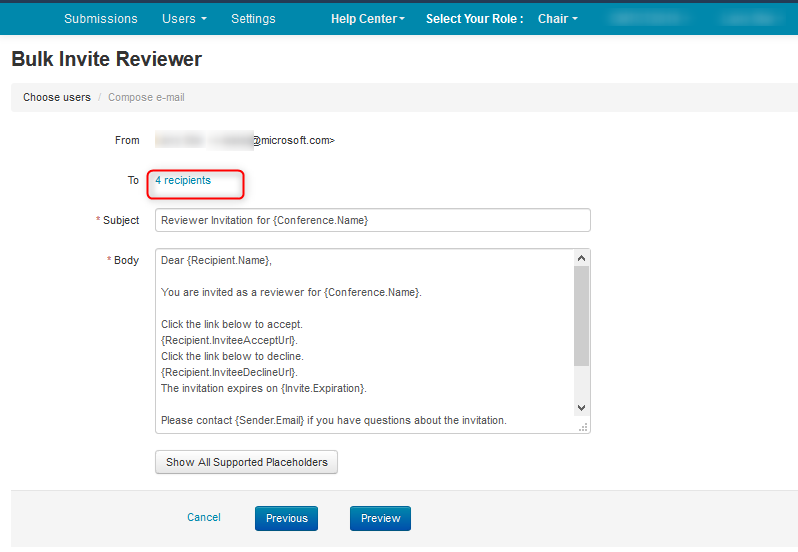Image resolution: width=798 pixels, height=552 pixels.
Task: Click into the Body text area
Action: 365,341
